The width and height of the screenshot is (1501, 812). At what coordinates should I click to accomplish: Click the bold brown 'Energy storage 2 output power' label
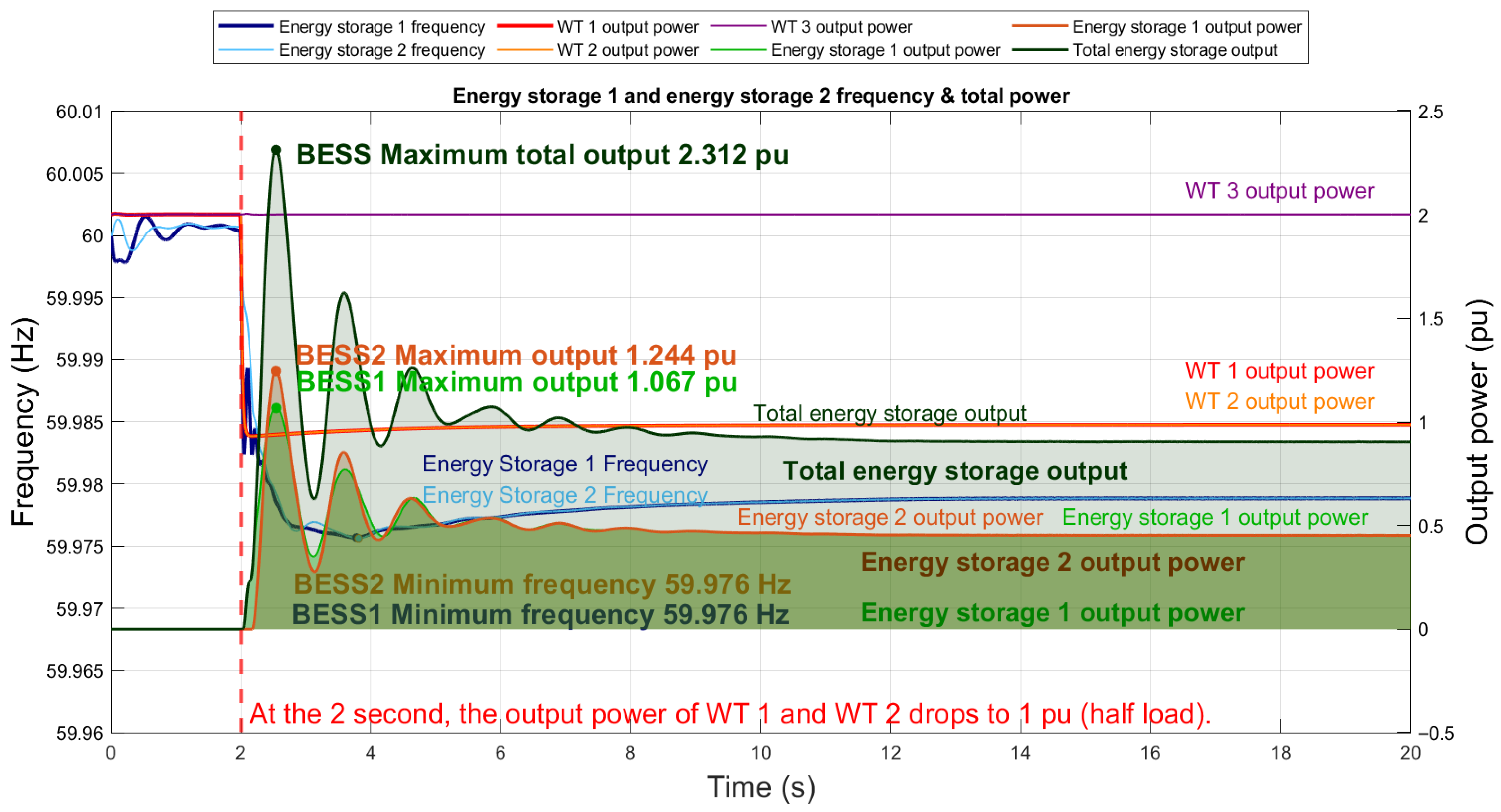1052,562
